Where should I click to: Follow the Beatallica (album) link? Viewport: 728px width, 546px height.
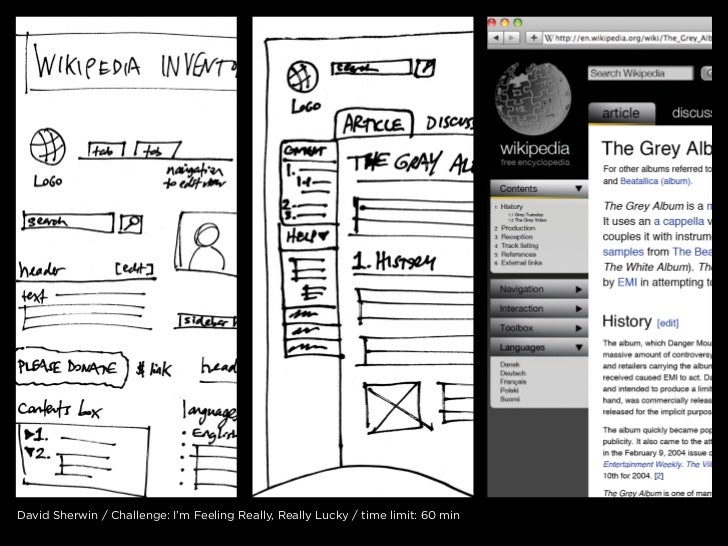(656, 181)
